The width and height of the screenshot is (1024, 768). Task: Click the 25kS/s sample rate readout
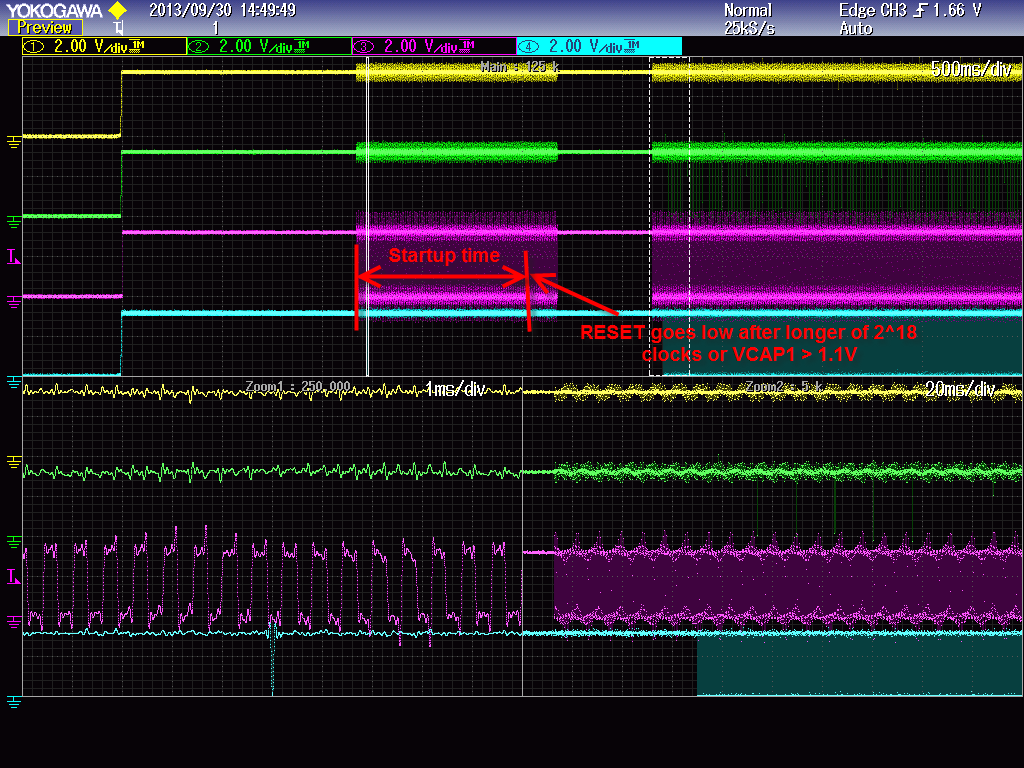pos(748,29)
